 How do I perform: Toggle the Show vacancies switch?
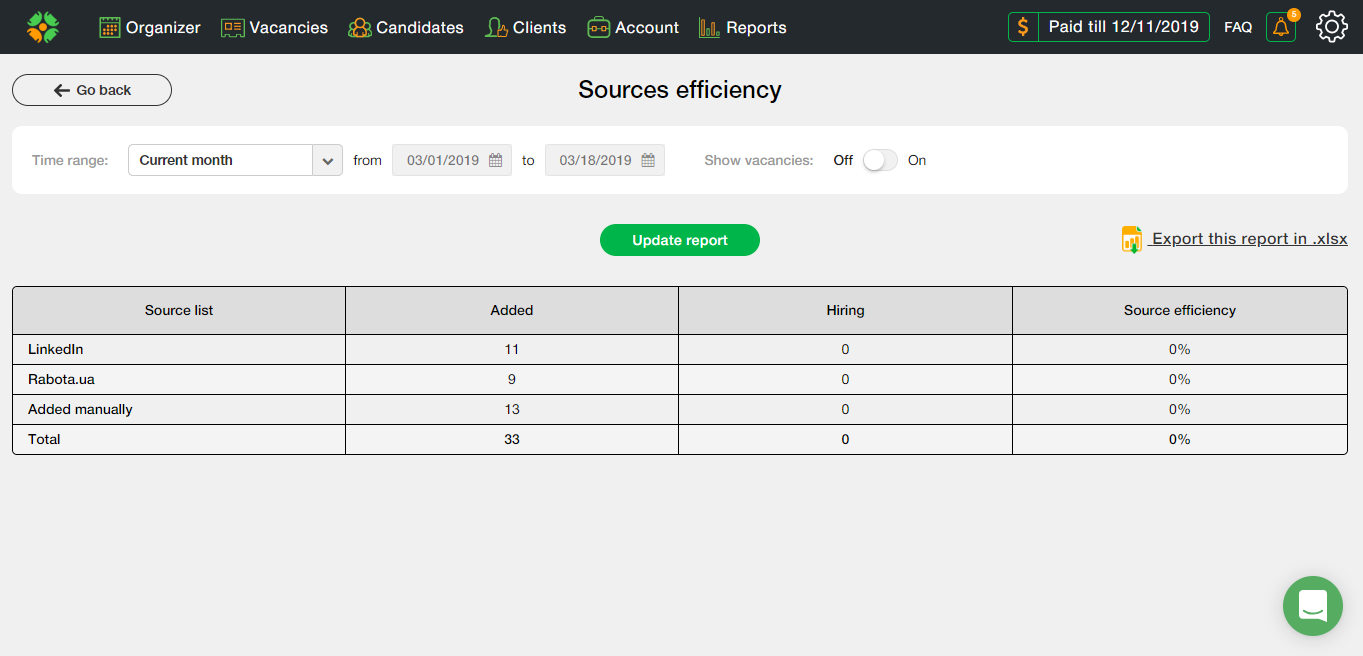pos(880,160)
